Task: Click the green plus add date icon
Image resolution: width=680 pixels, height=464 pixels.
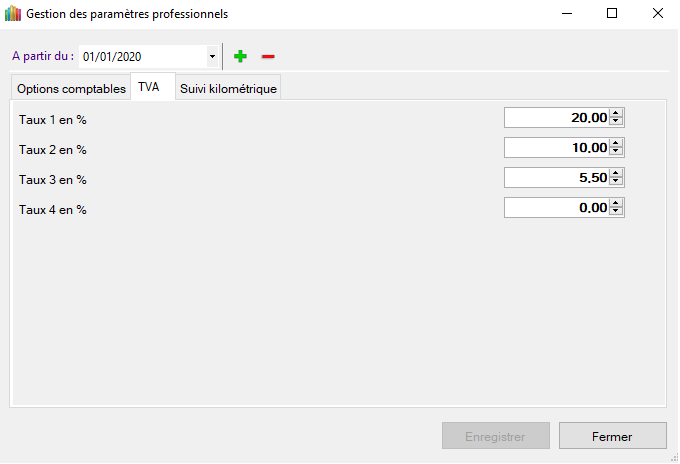Action: coord(240,57)
